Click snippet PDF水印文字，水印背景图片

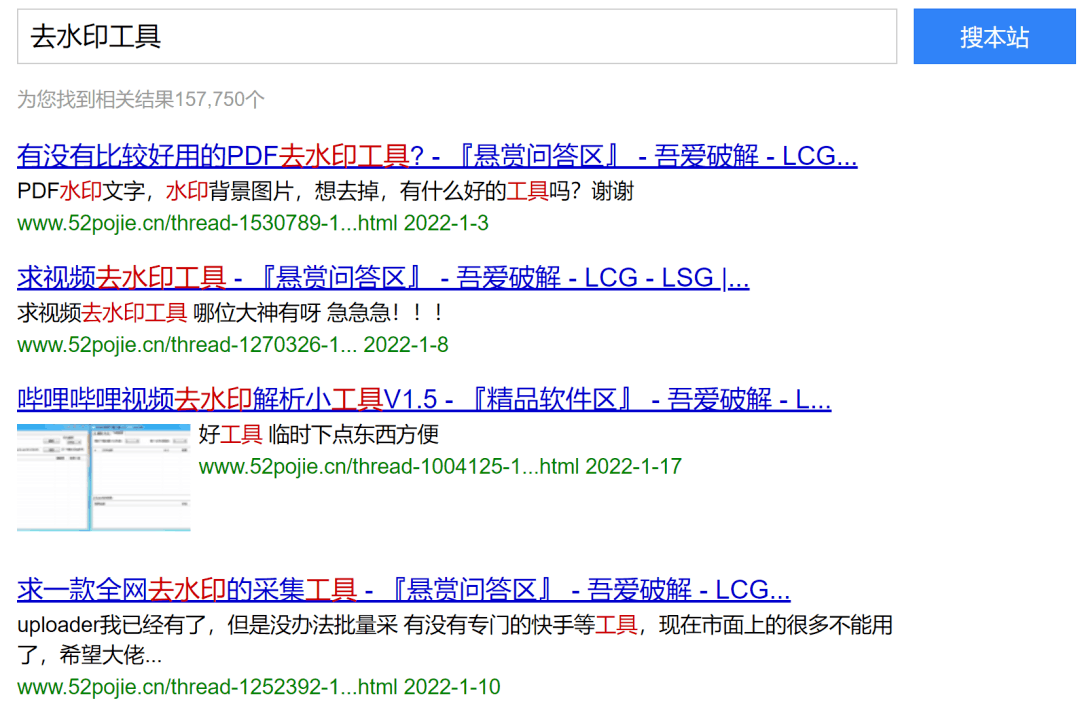click(325, 191)
